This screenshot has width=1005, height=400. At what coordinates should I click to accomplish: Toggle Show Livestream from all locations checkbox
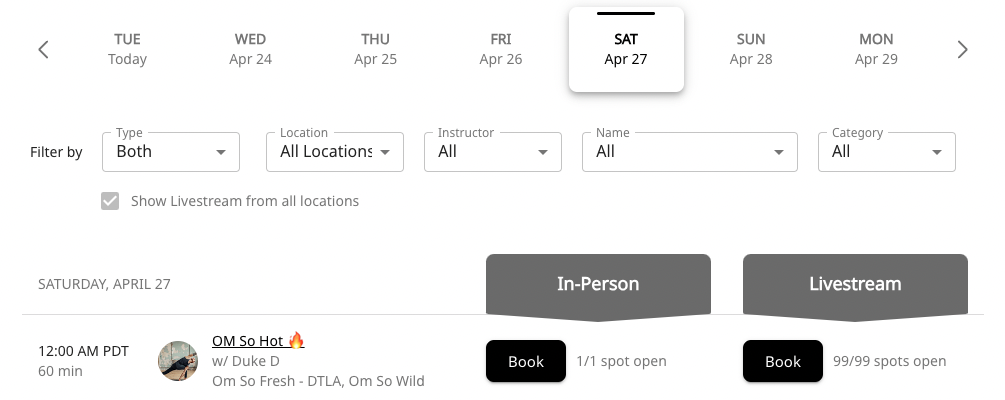pos(110,201)
